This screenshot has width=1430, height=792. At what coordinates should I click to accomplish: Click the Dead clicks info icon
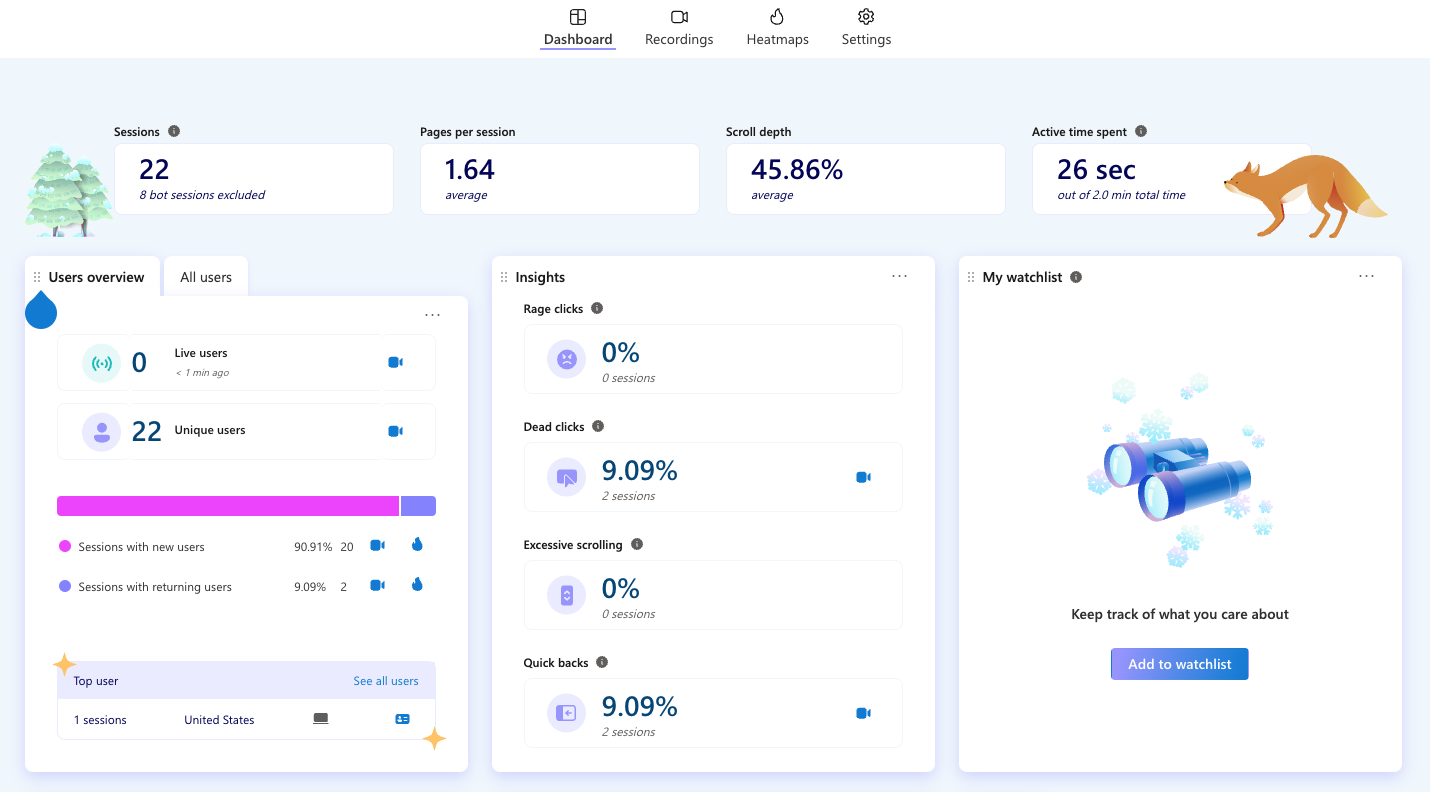click(598, 426)
